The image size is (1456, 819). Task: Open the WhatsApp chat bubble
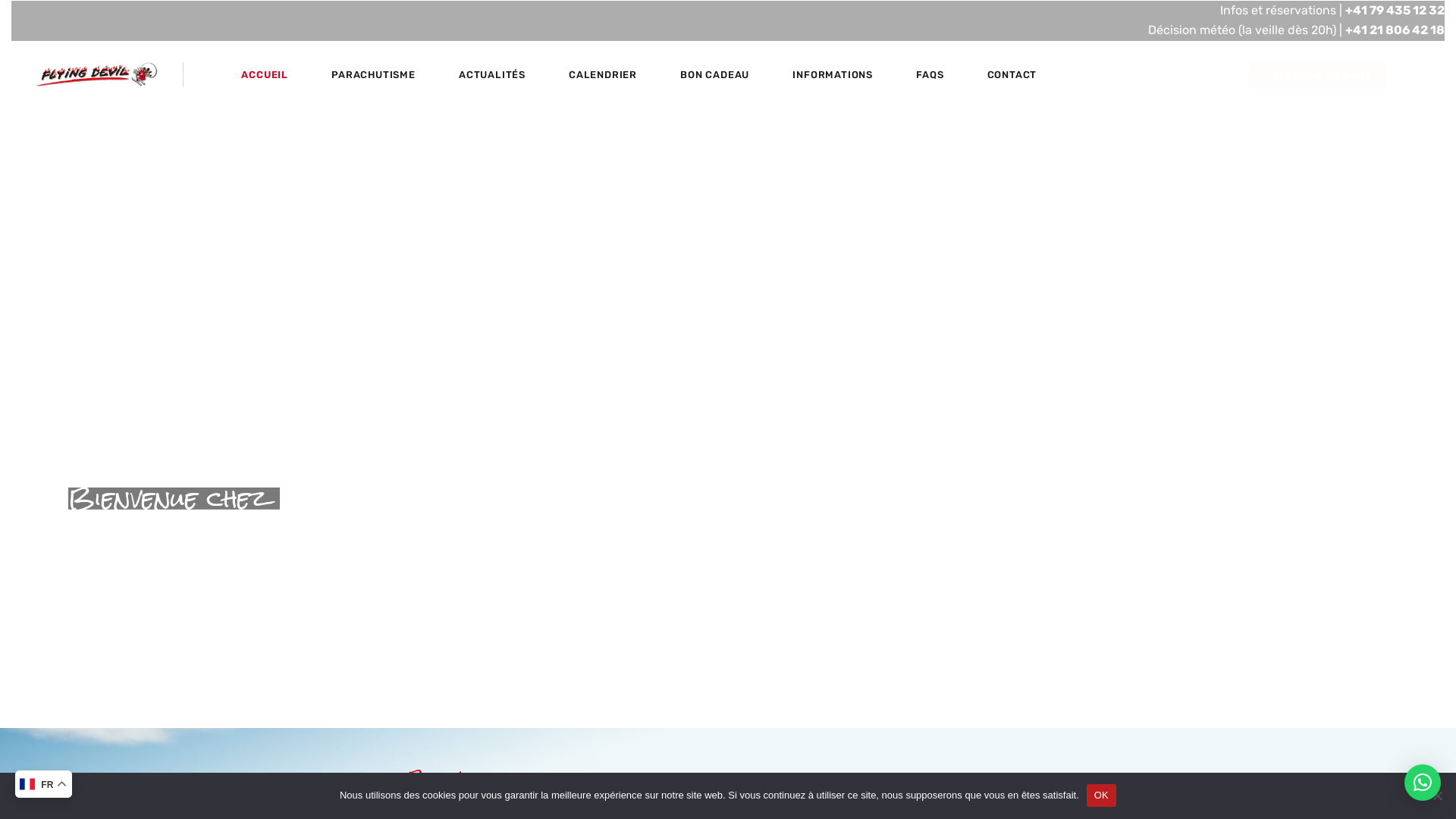(1422, 783)
